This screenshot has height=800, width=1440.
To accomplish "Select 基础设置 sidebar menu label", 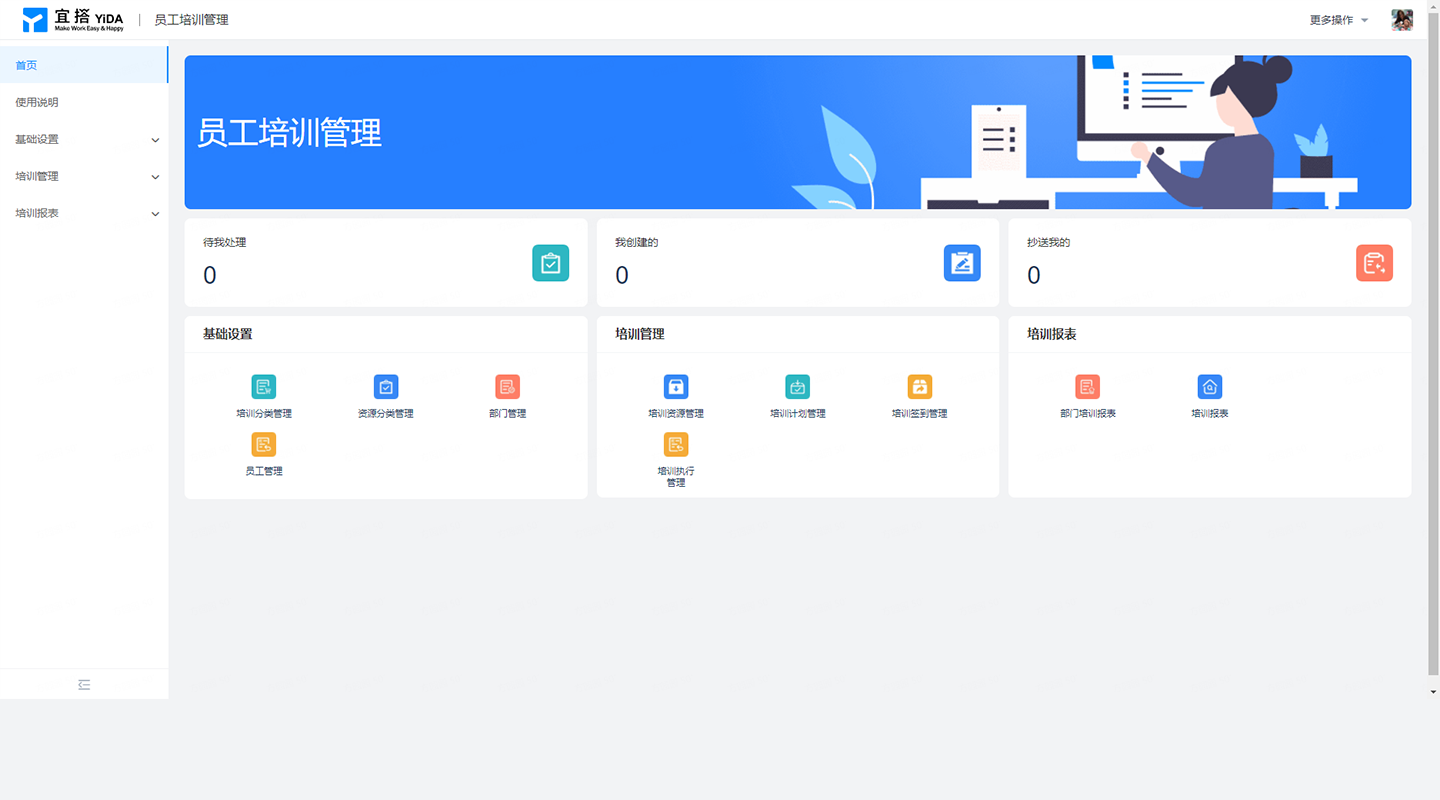I will (x=37, y=139).
